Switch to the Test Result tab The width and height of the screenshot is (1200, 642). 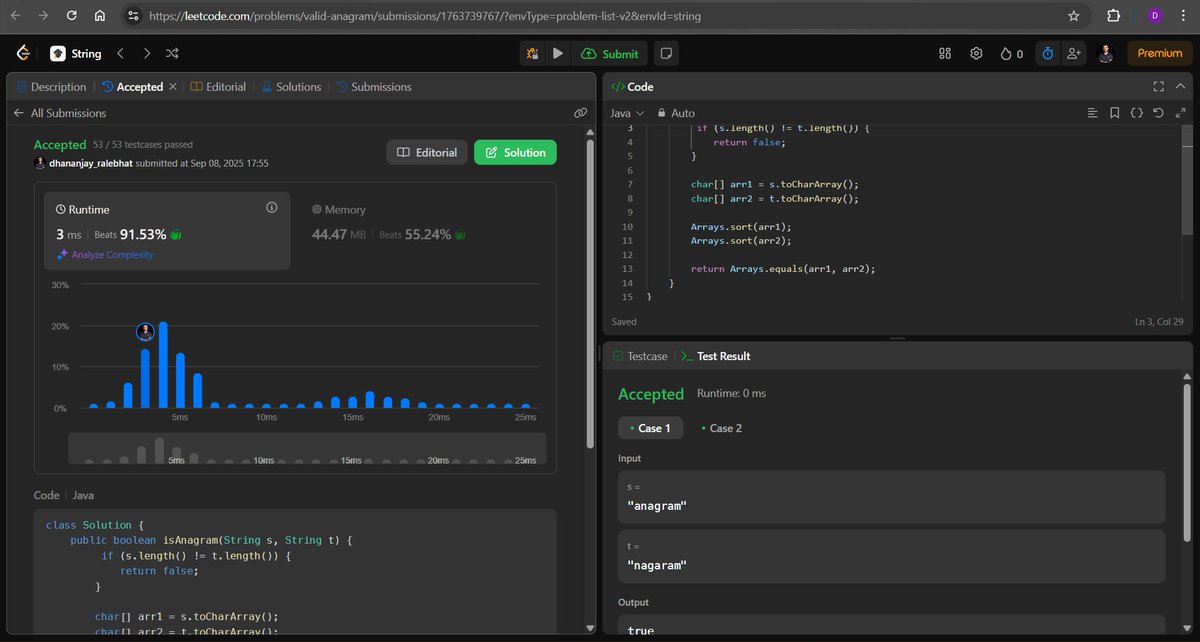click(x=716, y=356)
